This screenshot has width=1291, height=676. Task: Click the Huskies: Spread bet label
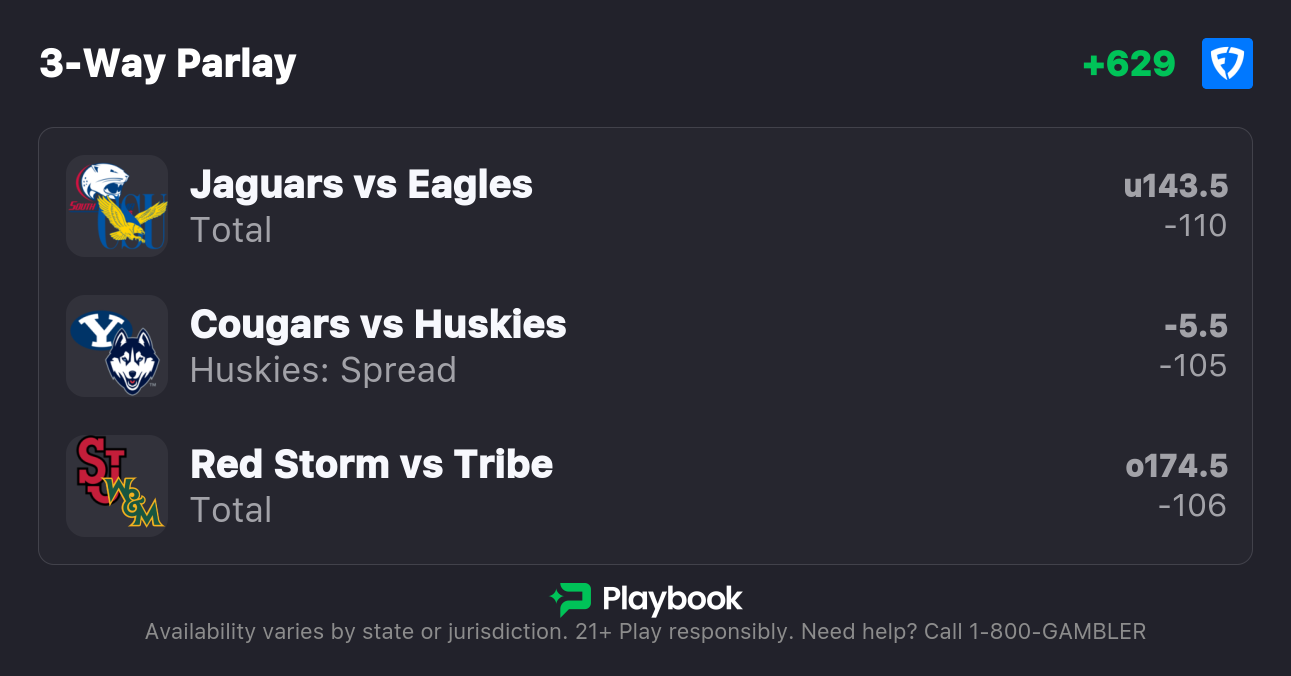(x=323, y=370)
